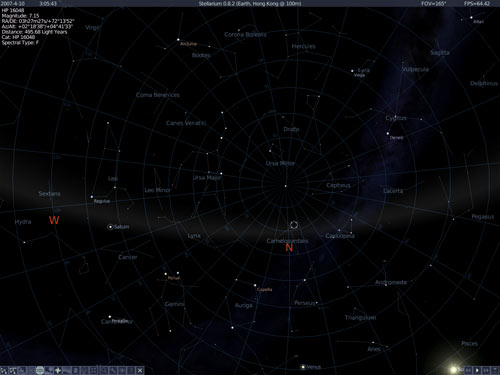Toggle constellation lines display
The height and width of the screenshot is (375, 500).
click(4, 370)
